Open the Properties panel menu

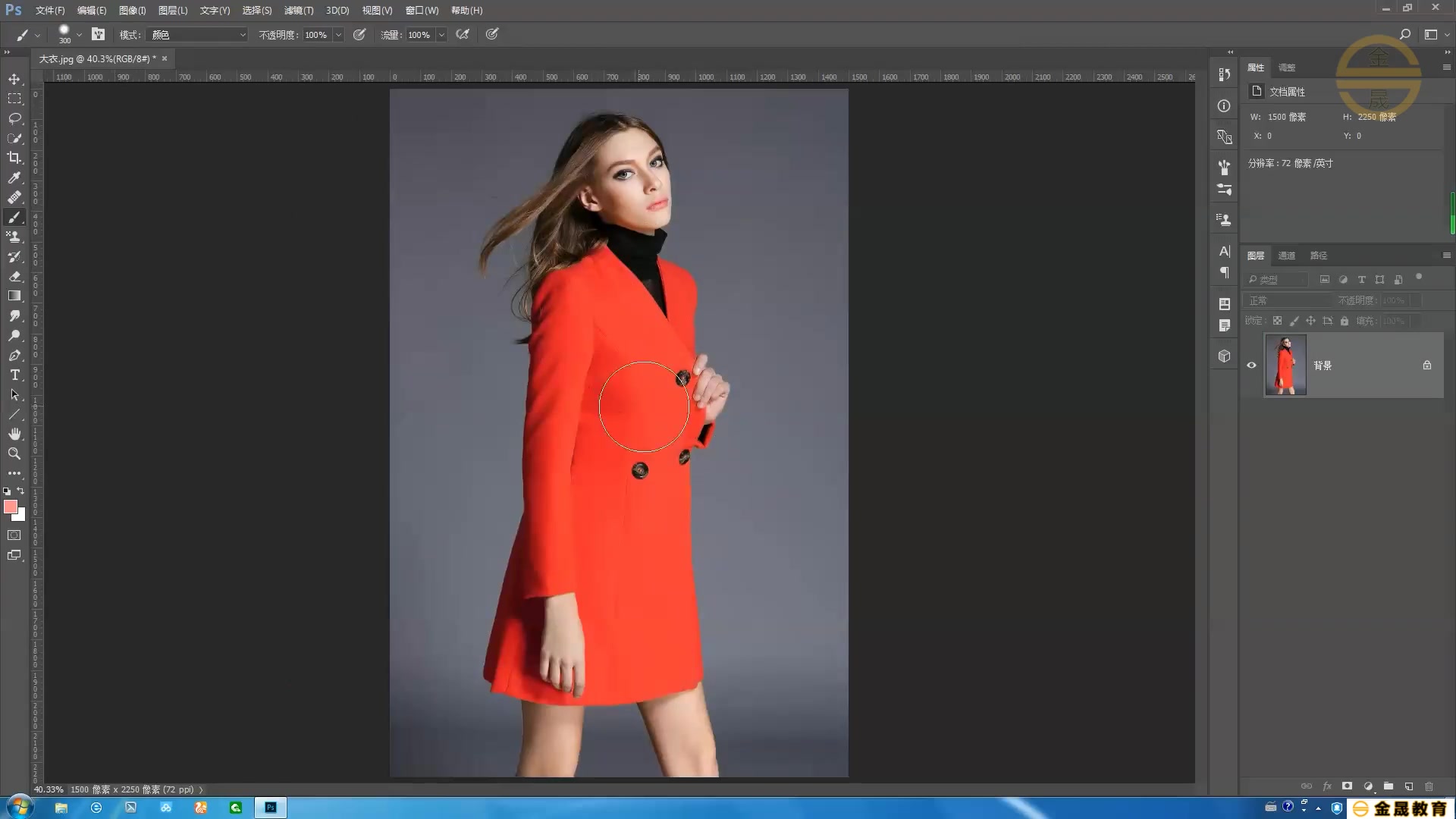pos(1446,67)
